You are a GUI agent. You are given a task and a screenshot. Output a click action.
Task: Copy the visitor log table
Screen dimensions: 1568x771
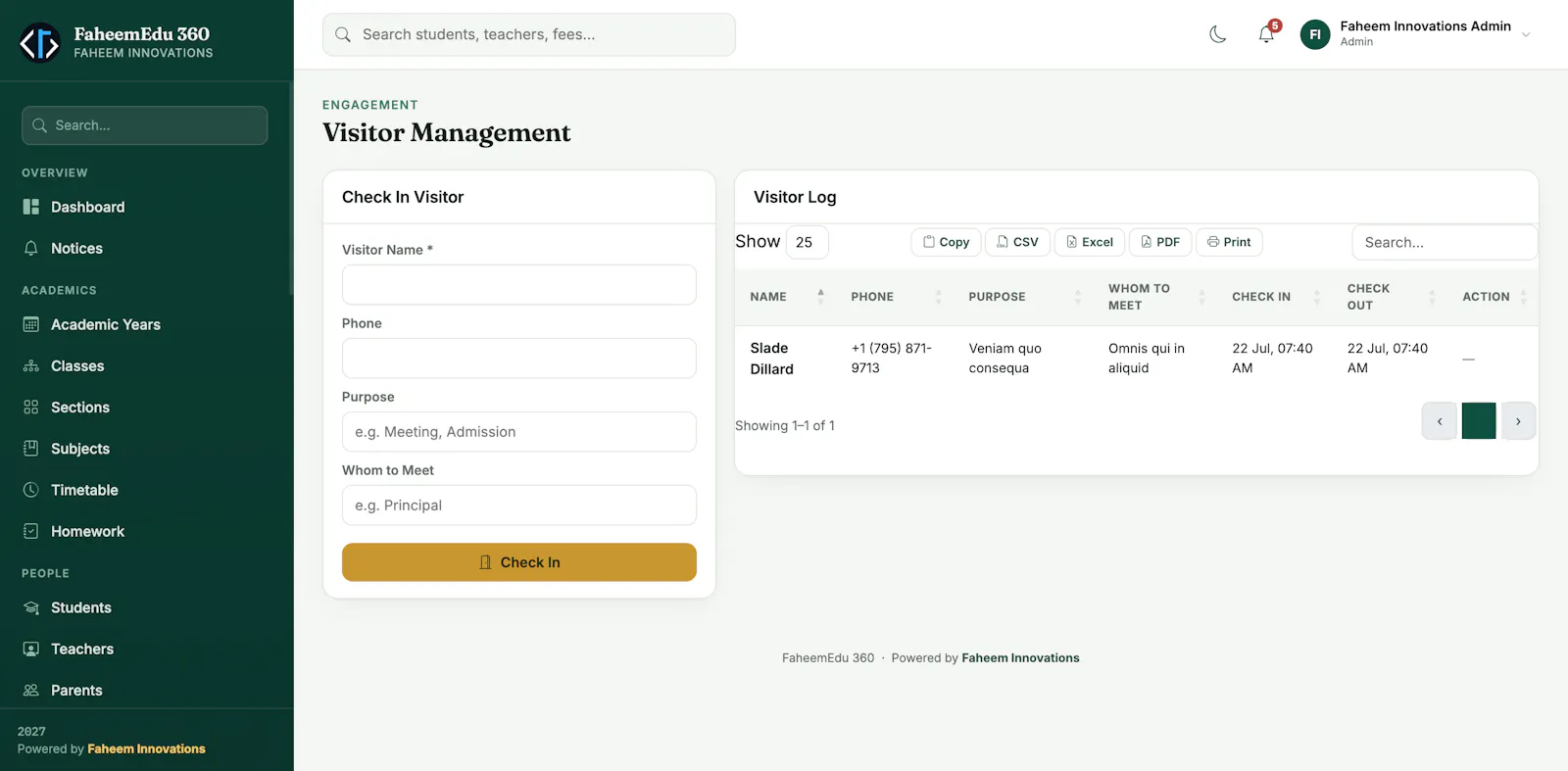(x=946, y=242)
